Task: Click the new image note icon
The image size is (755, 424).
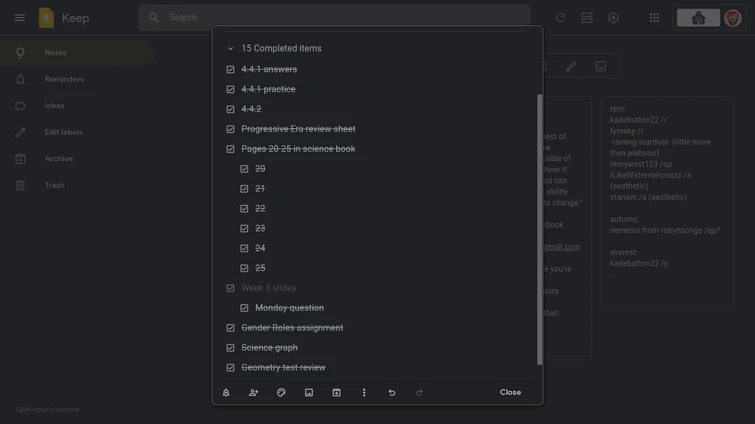Action: (x=600, y=66)
